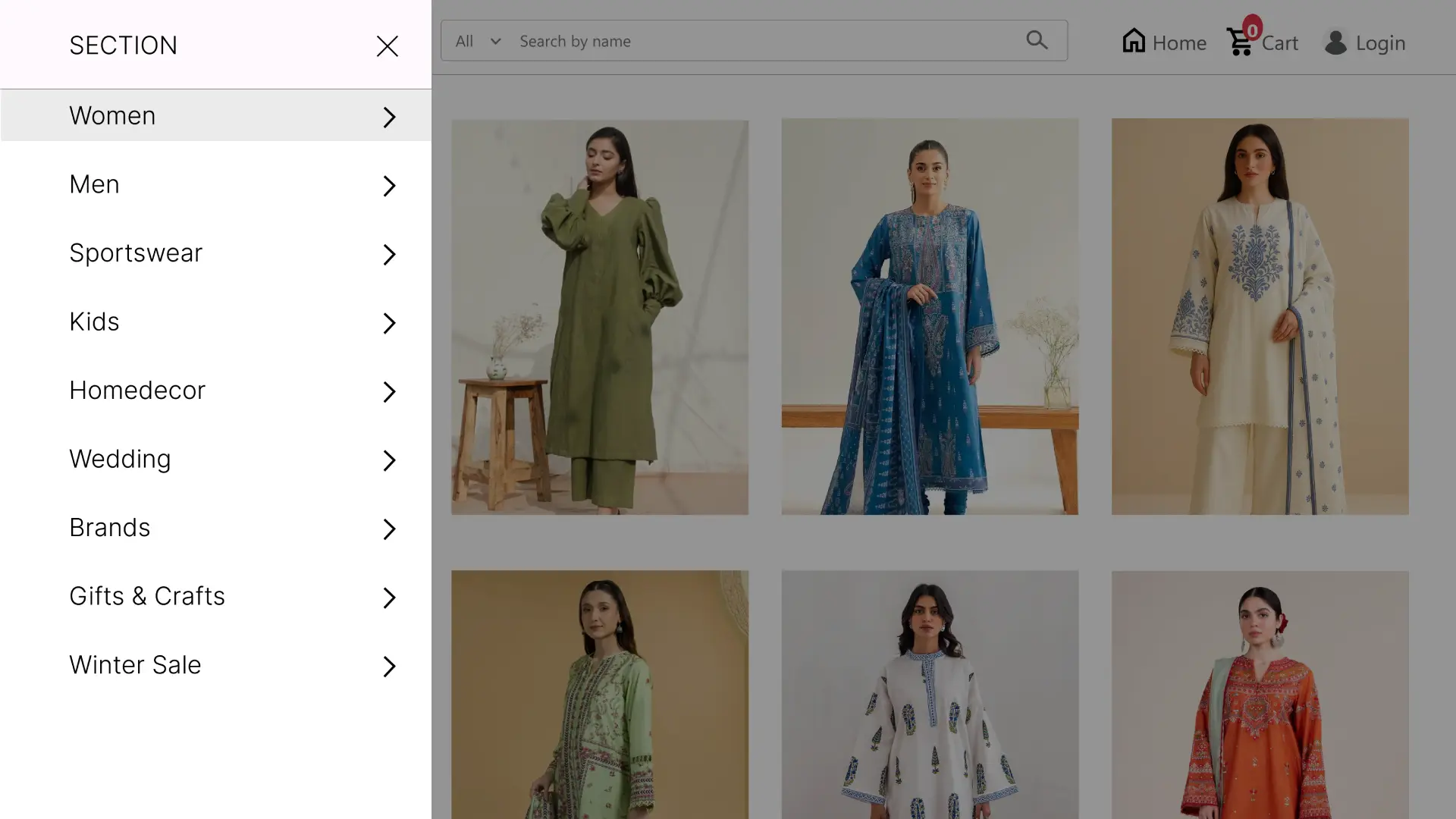Open the Gifts & Crafts section
Viewport: 1456px width, 819px height.
click(x=147, y=596)
